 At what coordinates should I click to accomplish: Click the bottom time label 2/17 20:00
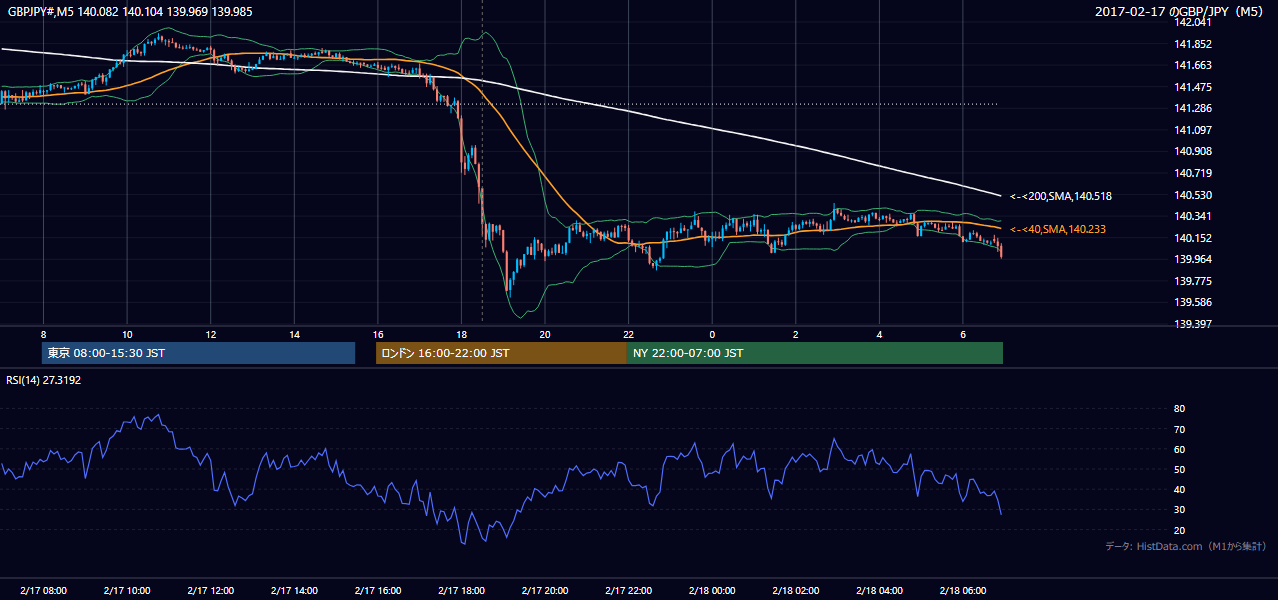(544, 591)
